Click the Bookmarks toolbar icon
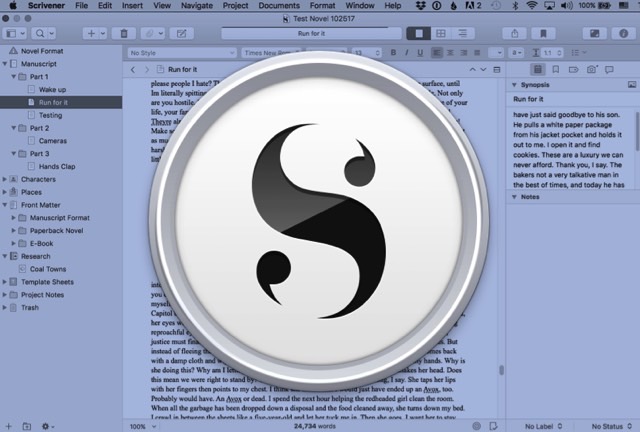640x432 pixels. point(543,33)
